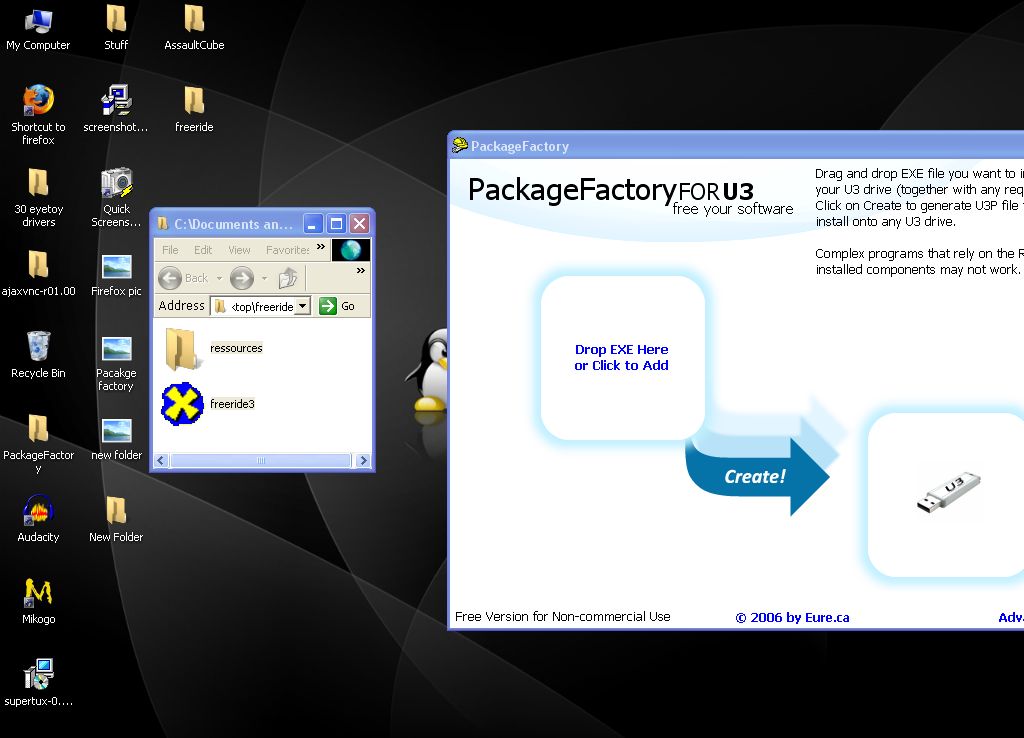
Task: Select the Pacakge factory image file
Action: 116,363
